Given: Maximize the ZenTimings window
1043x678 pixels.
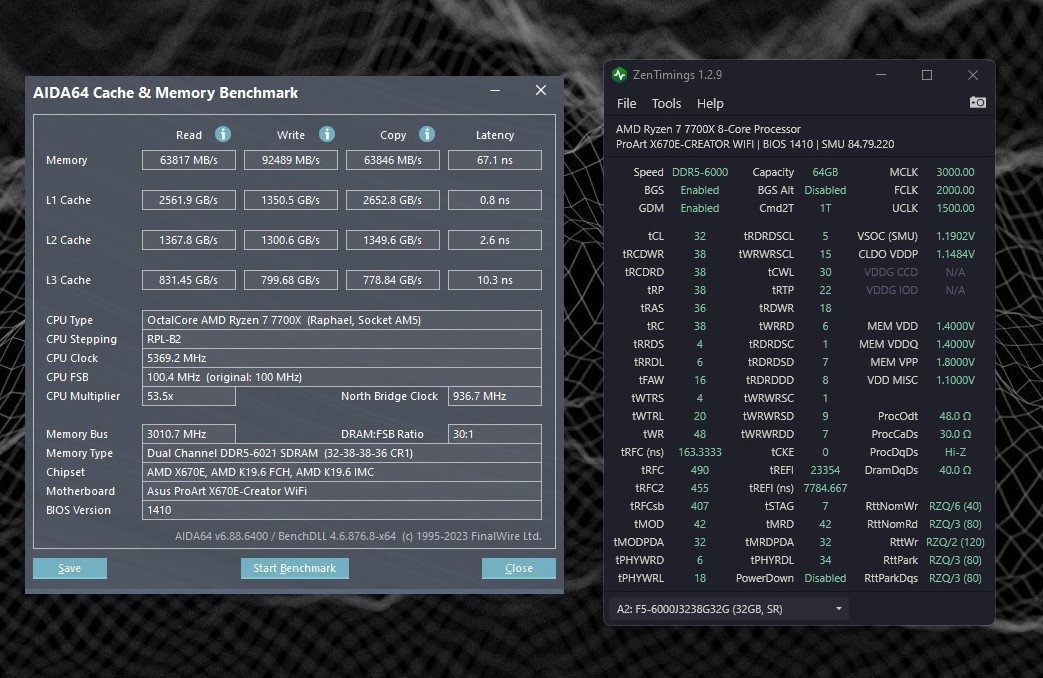Looking at the screenshot, I should (x=927, y=75).
